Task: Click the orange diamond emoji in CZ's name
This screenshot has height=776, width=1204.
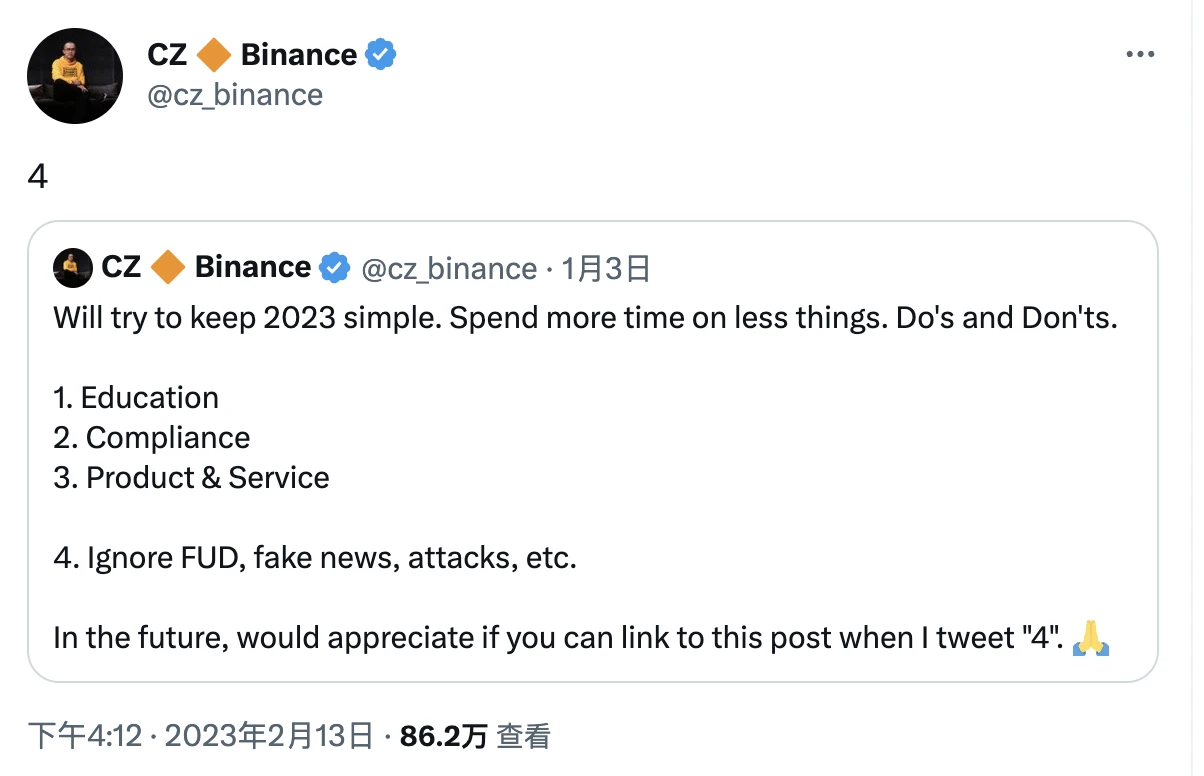Action: [x=212, y=55]
